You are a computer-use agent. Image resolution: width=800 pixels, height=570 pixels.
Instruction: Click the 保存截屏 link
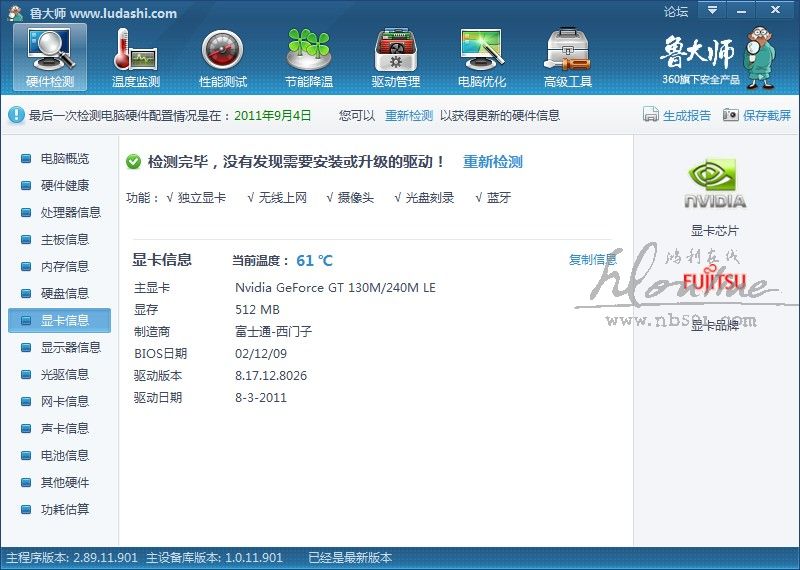click(x=767, y=115)
